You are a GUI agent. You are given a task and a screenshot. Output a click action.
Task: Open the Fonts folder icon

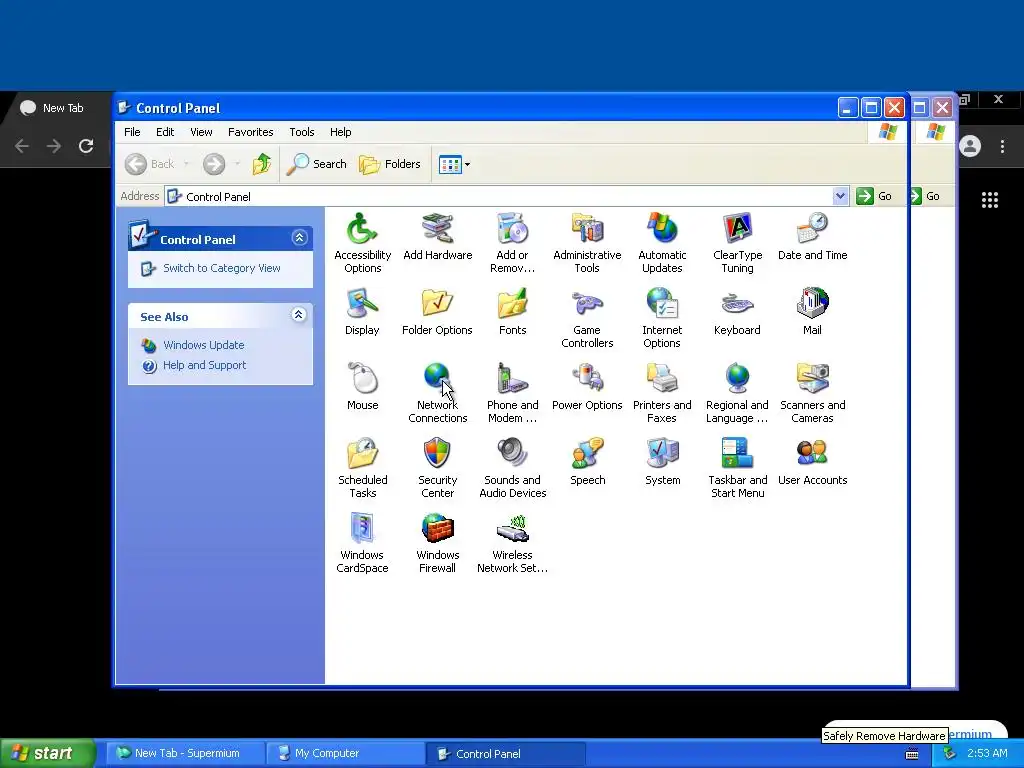tap(513, 312)
